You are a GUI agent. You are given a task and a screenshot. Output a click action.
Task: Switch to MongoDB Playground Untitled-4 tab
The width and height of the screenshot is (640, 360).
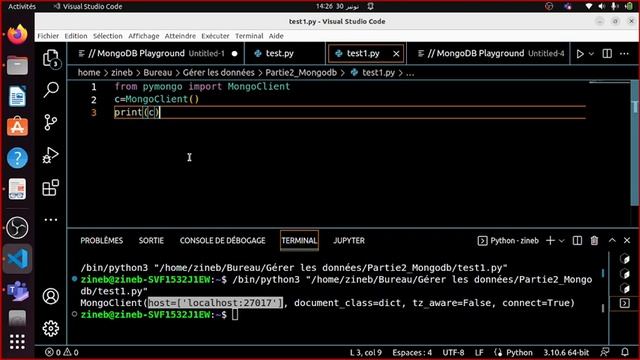pos(491,53)
